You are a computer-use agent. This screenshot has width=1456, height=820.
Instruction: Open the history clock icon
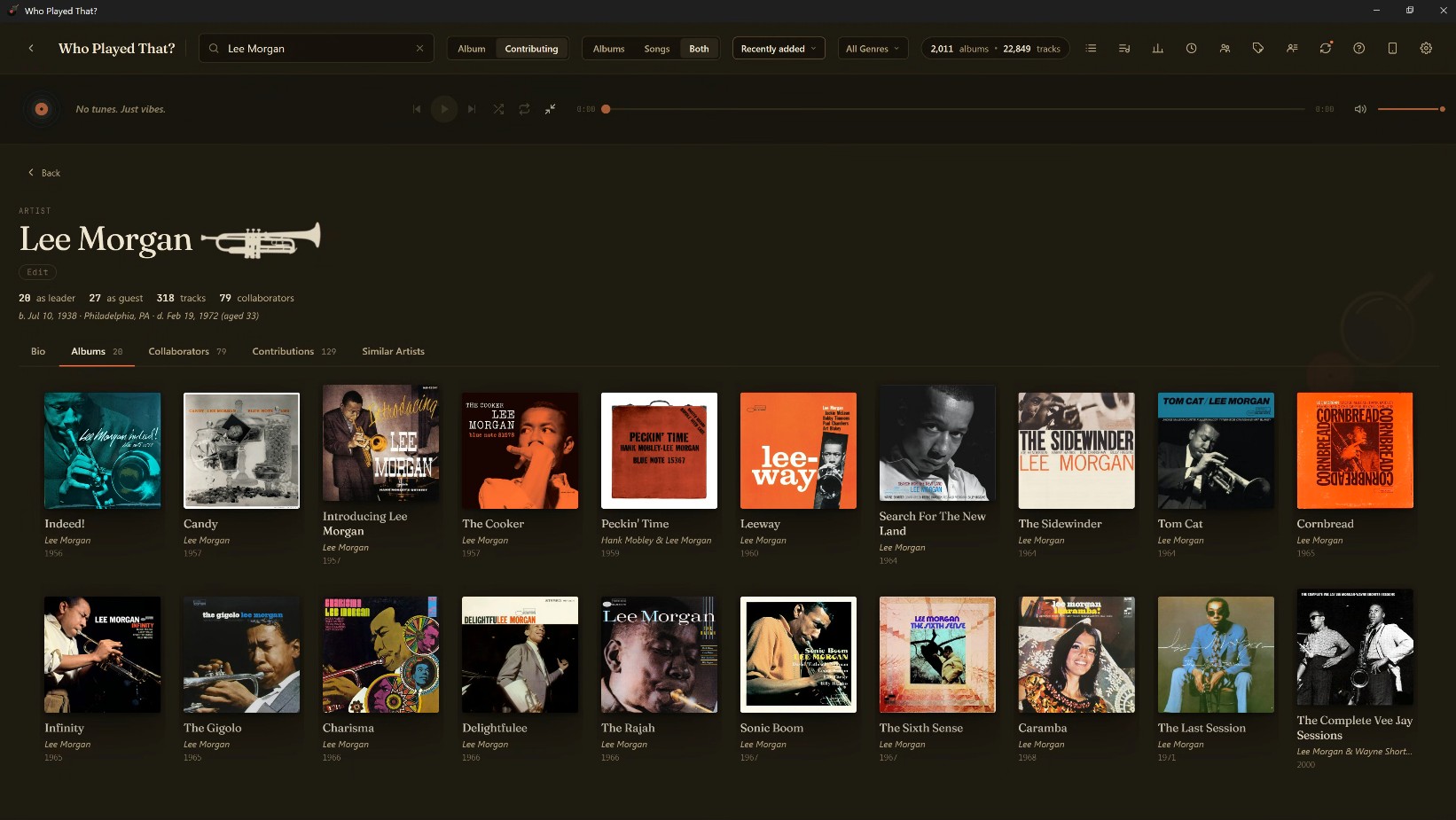click(x=1191, y=48)
